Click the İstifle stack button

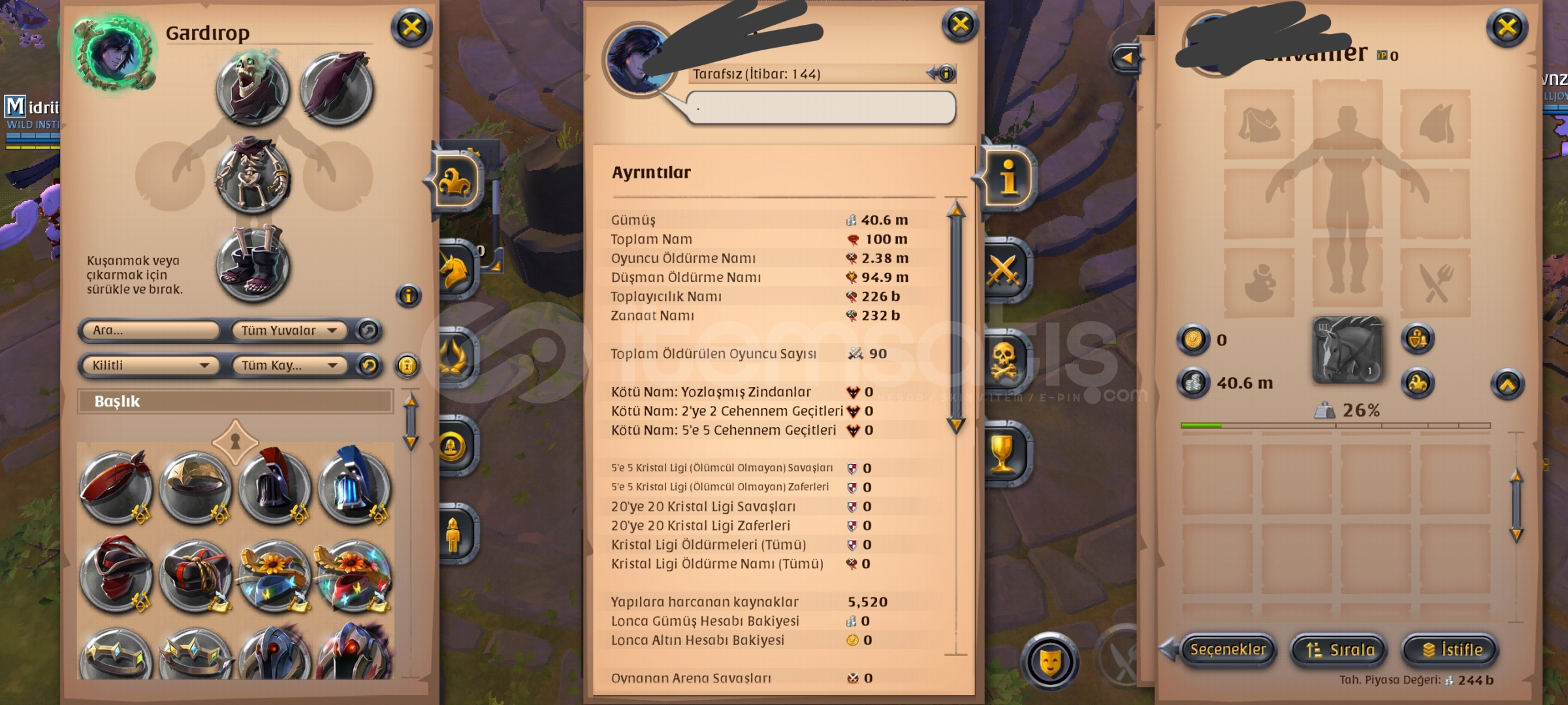point(1451,650)
